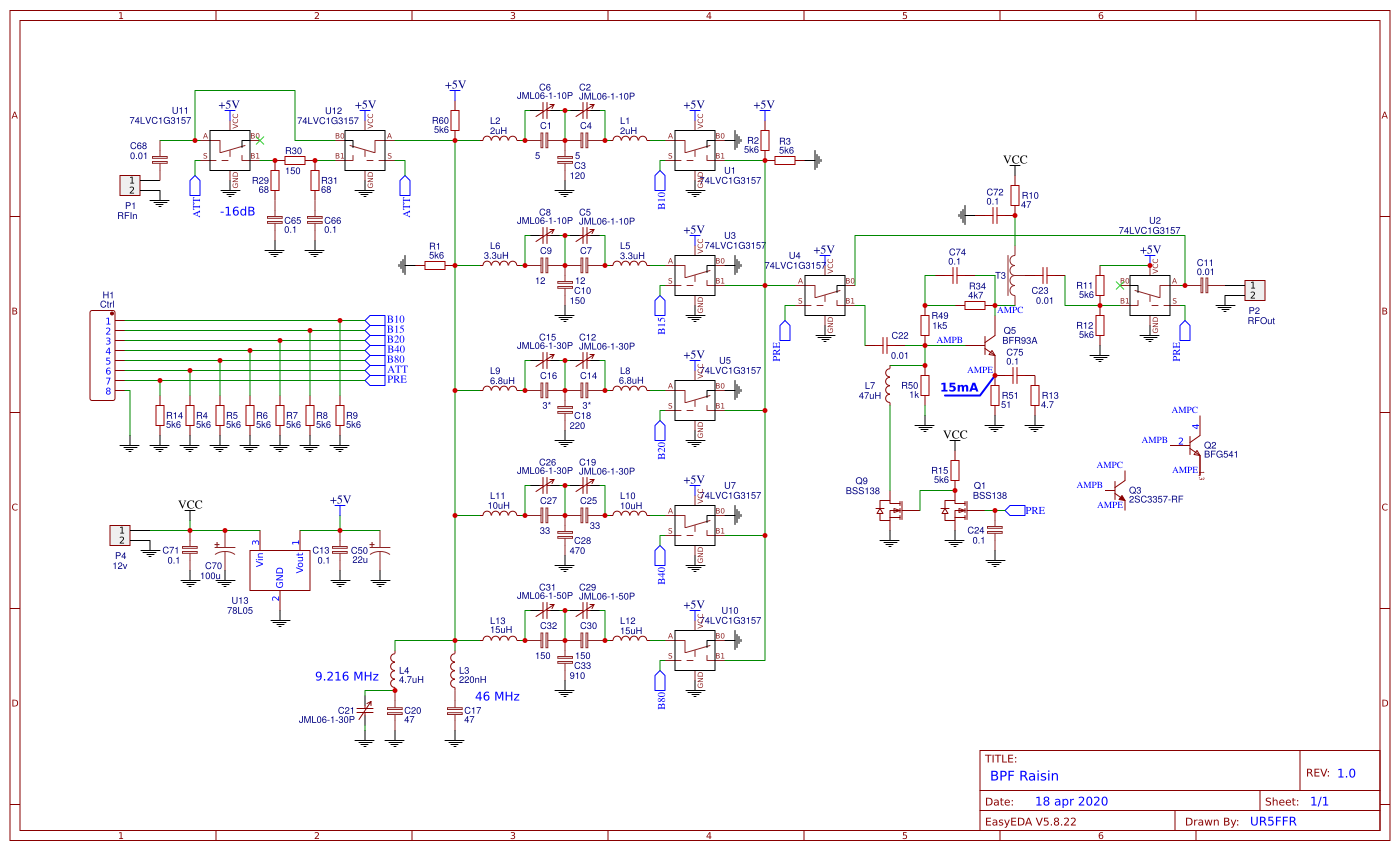Select the T3 transformer symbol
The height and width of the screenshot is (851, 1400).
[1013, 276]
